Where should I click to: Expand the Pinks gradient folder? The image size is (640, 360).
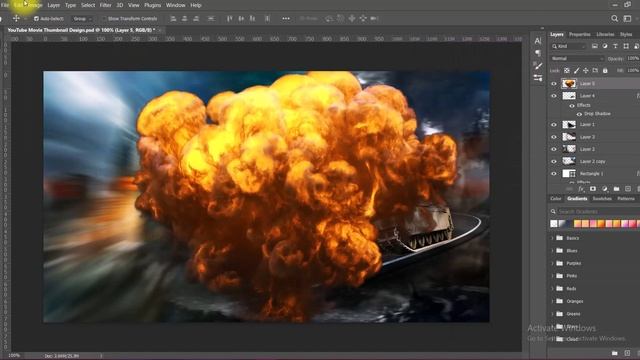pos(553,276)
